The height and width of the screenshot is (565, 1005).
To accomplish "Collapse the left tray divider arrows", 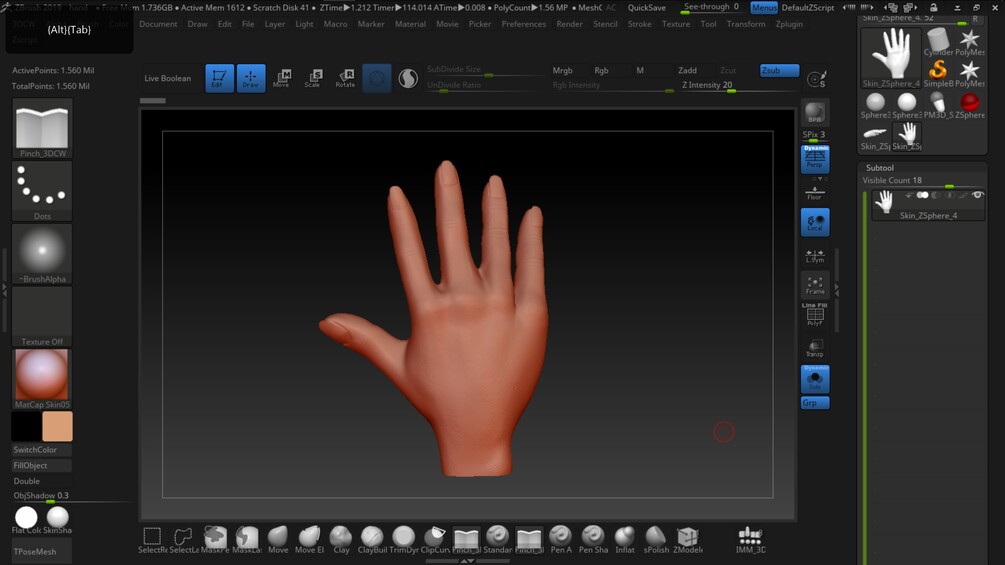I will 4,290.
